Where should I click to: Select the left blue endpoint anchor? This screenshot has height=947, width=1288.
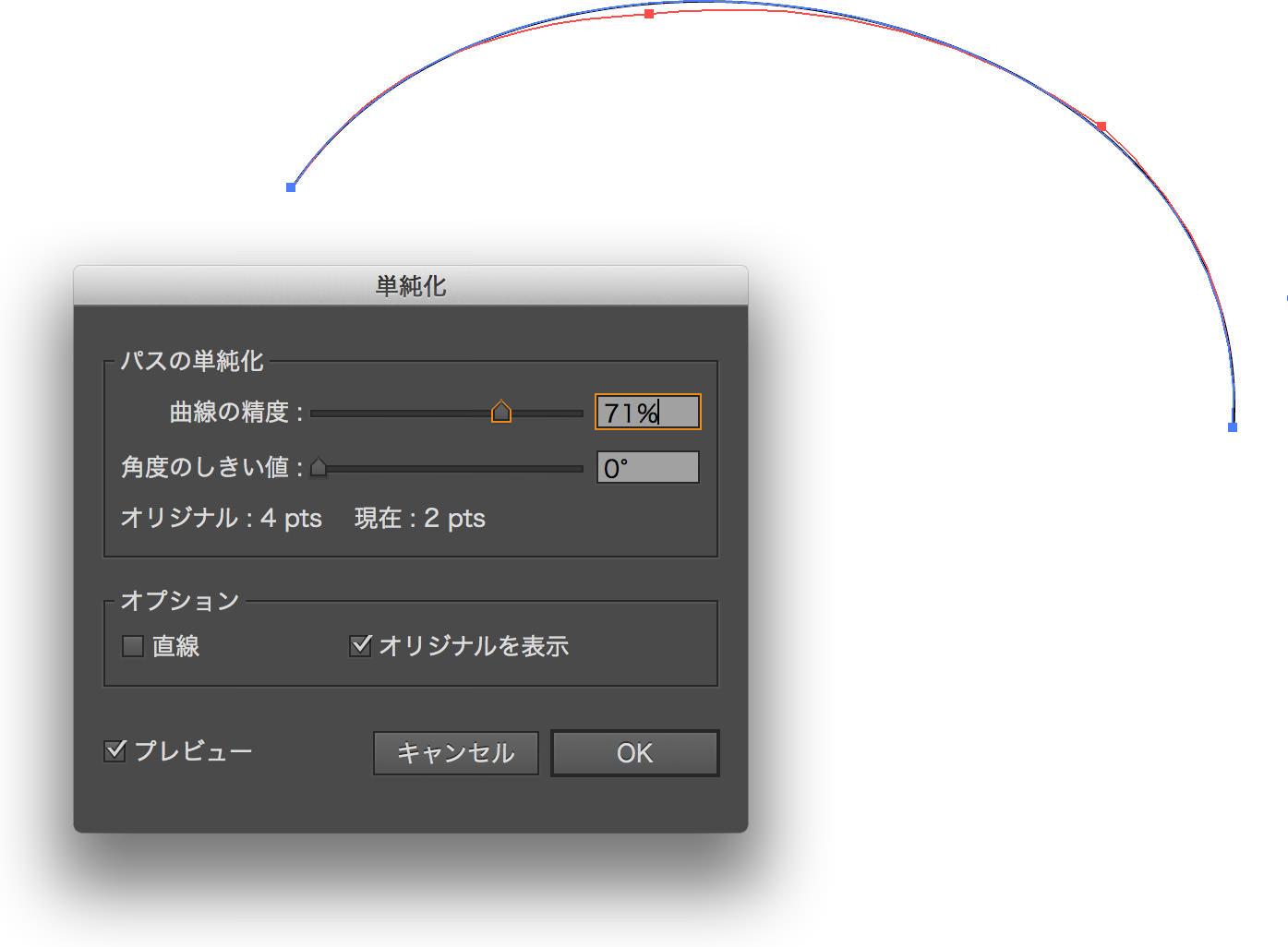pyautogui.click(x=291, y=187)
